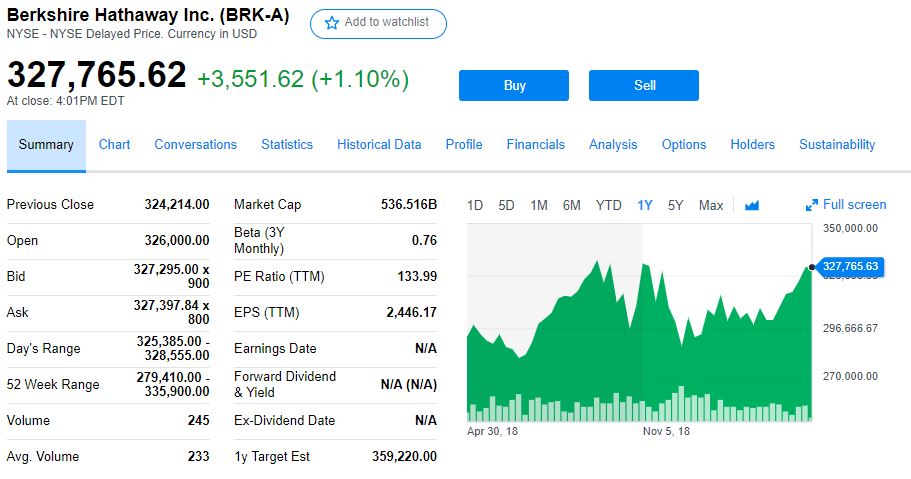Screen dimensions: 911x479
Task: View the Financials tab
Action: tap(535, 144)
